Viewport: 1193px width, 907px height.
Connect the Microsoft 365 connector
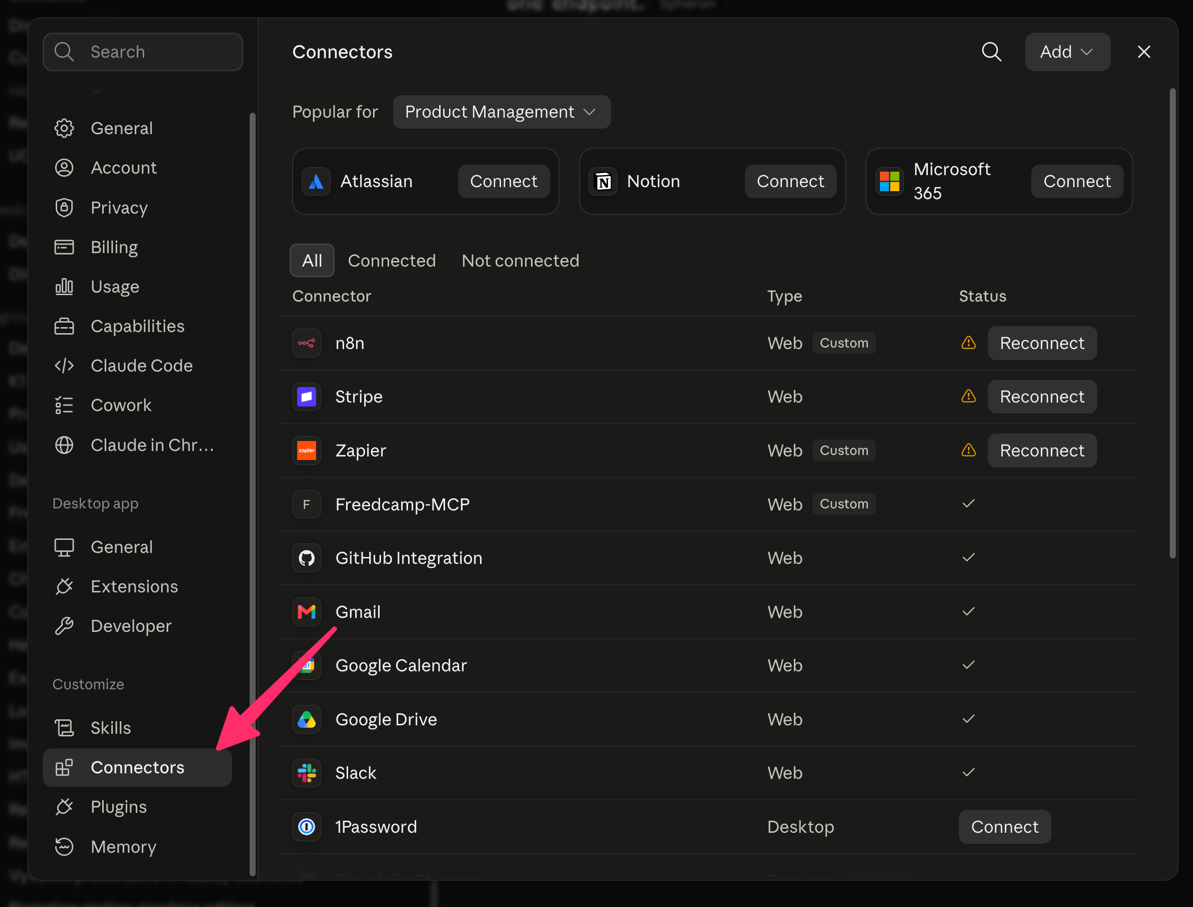(1077, 181)
